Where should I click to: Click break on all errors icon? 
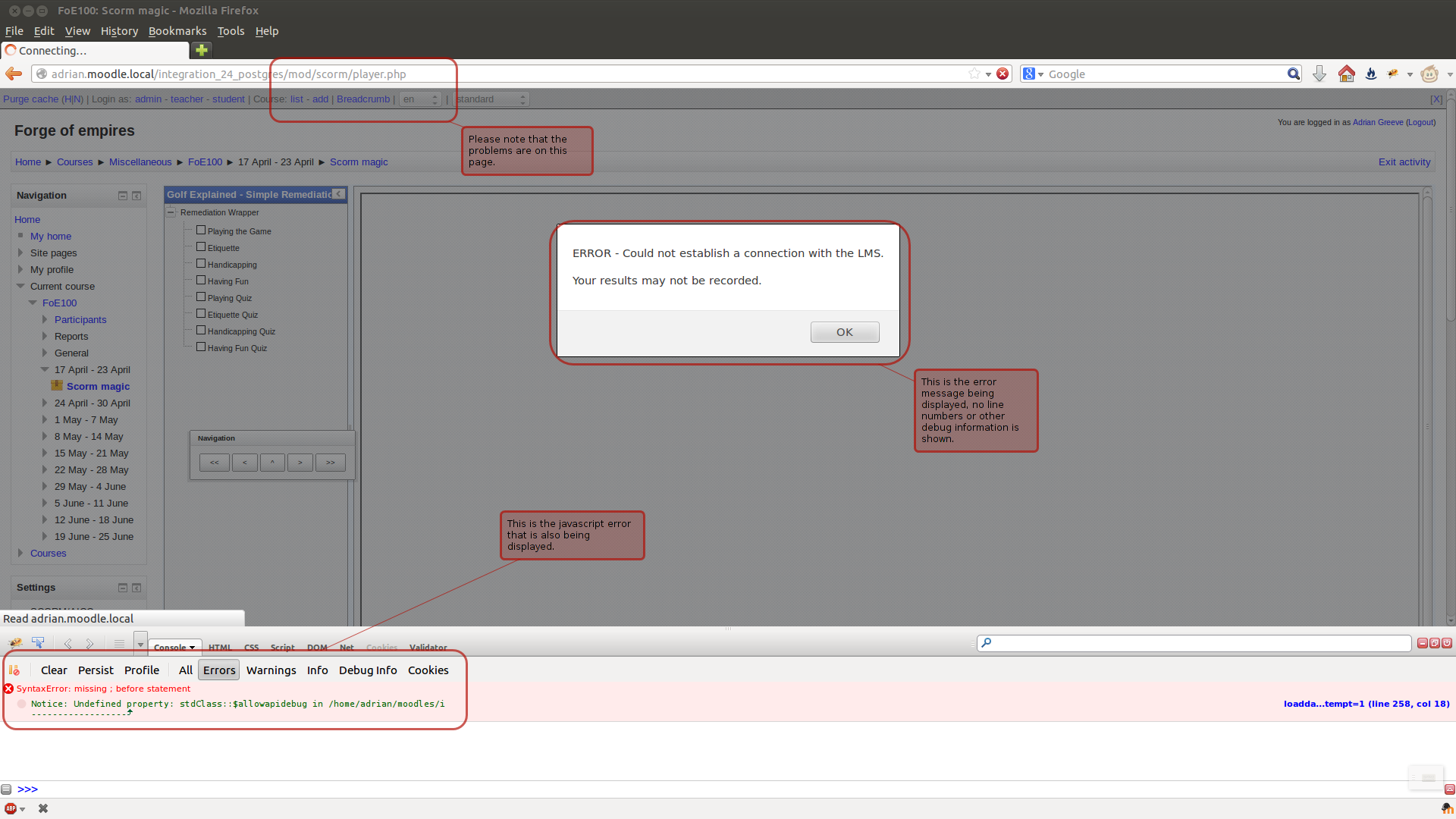[x=14, y=670]
